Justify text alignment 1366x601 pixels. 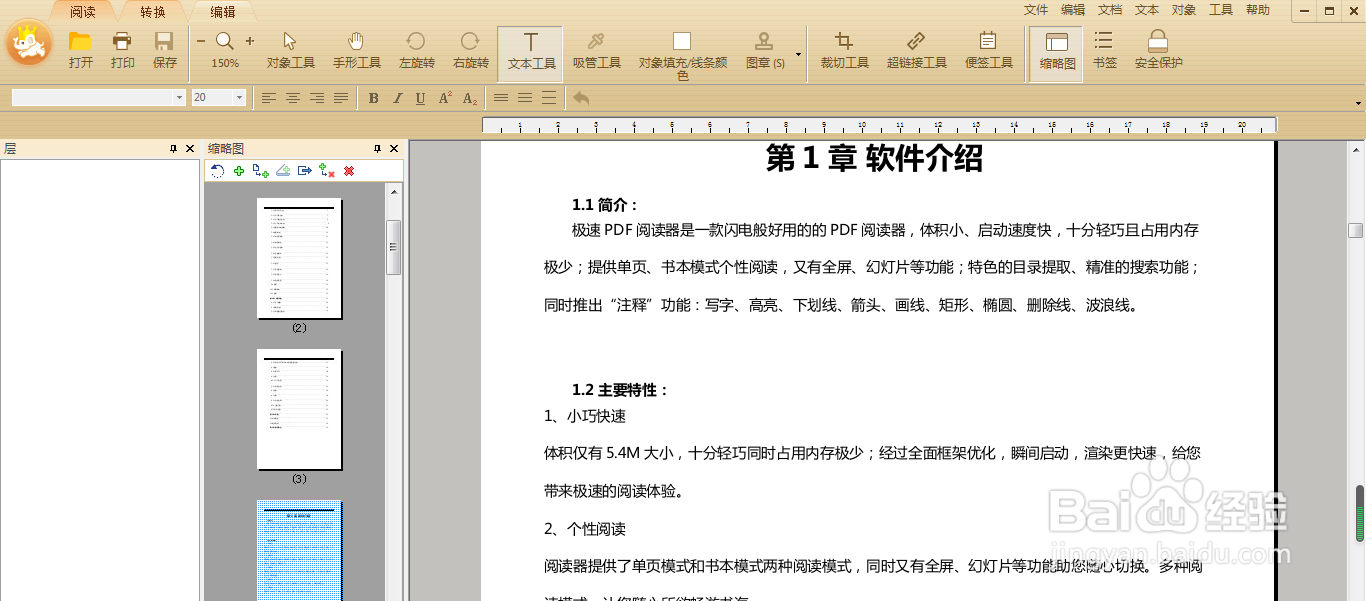point(341,98)
